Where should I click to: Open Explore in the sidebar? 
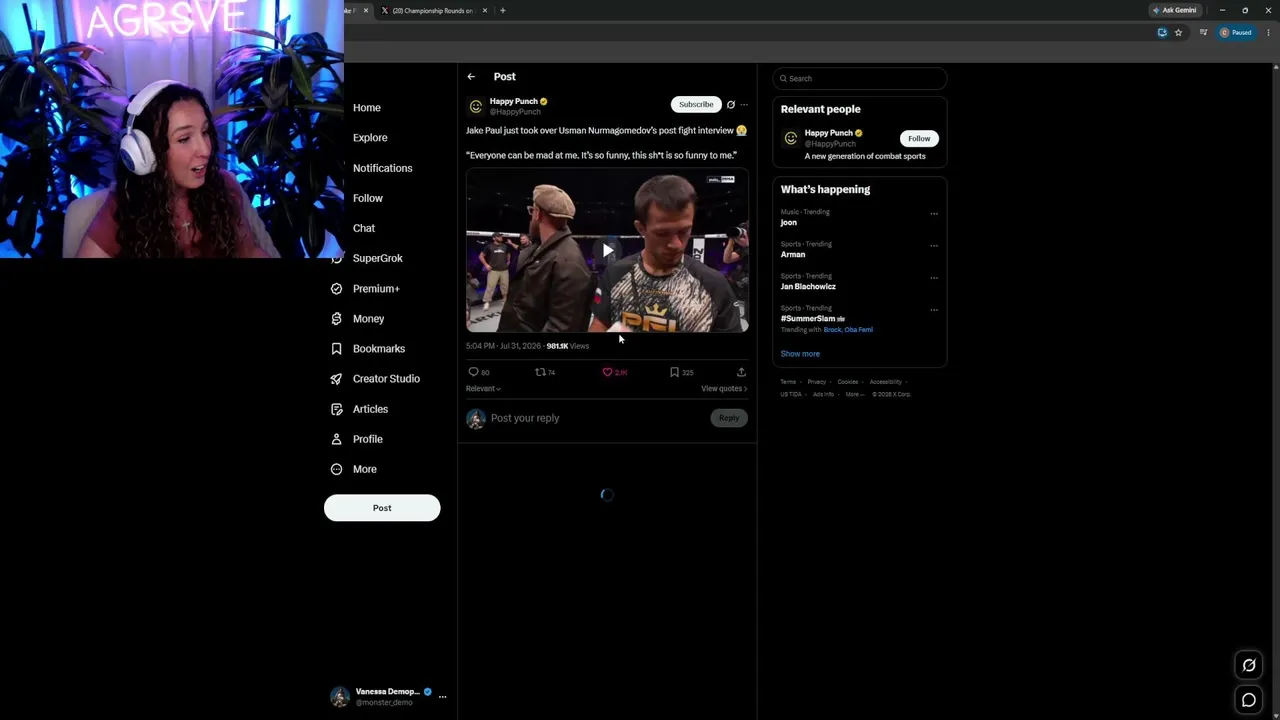369,137
